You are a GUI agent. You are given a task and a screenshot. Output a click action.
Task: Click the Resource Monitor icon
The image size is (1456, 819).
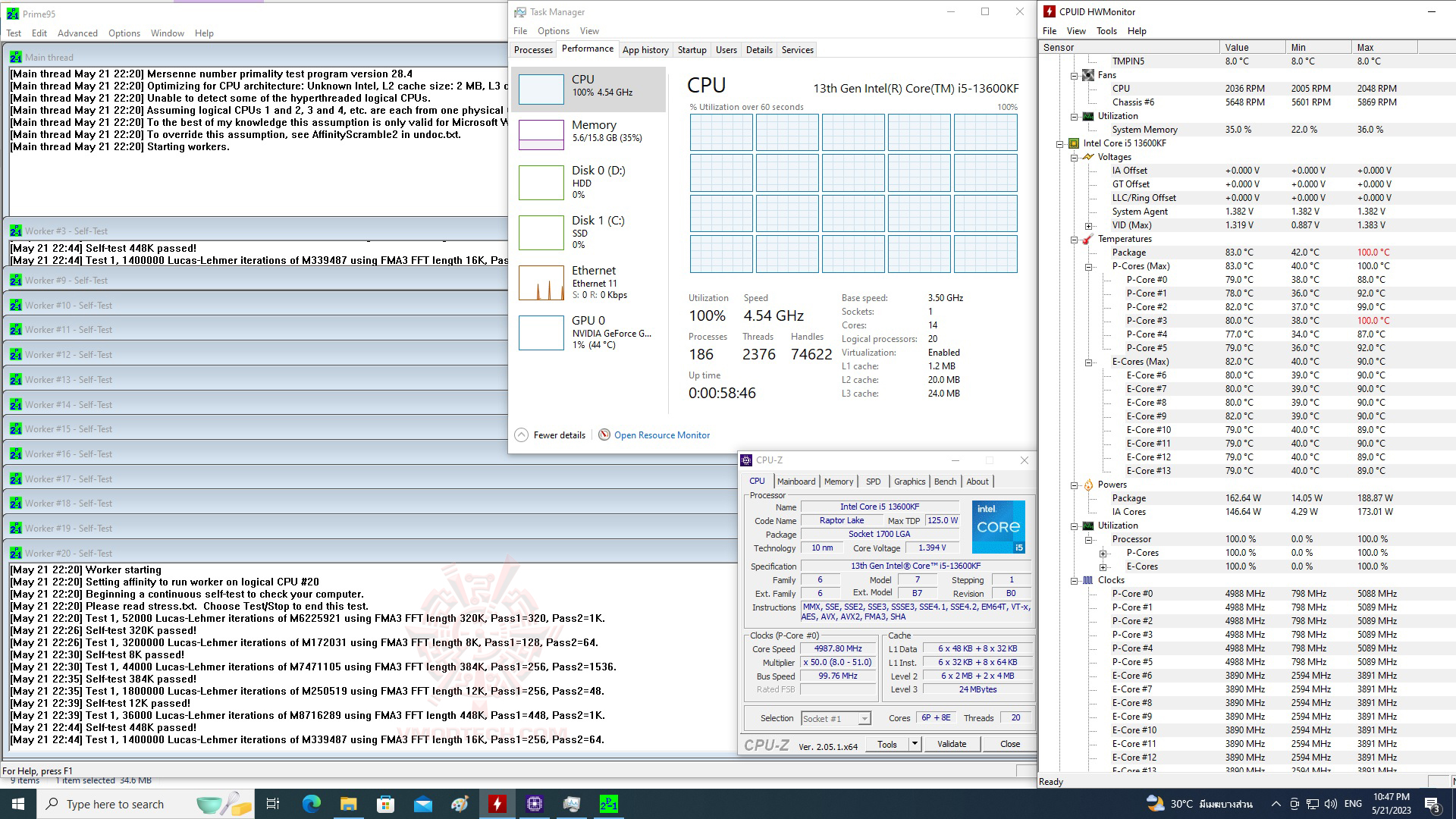tap(604, 435)
